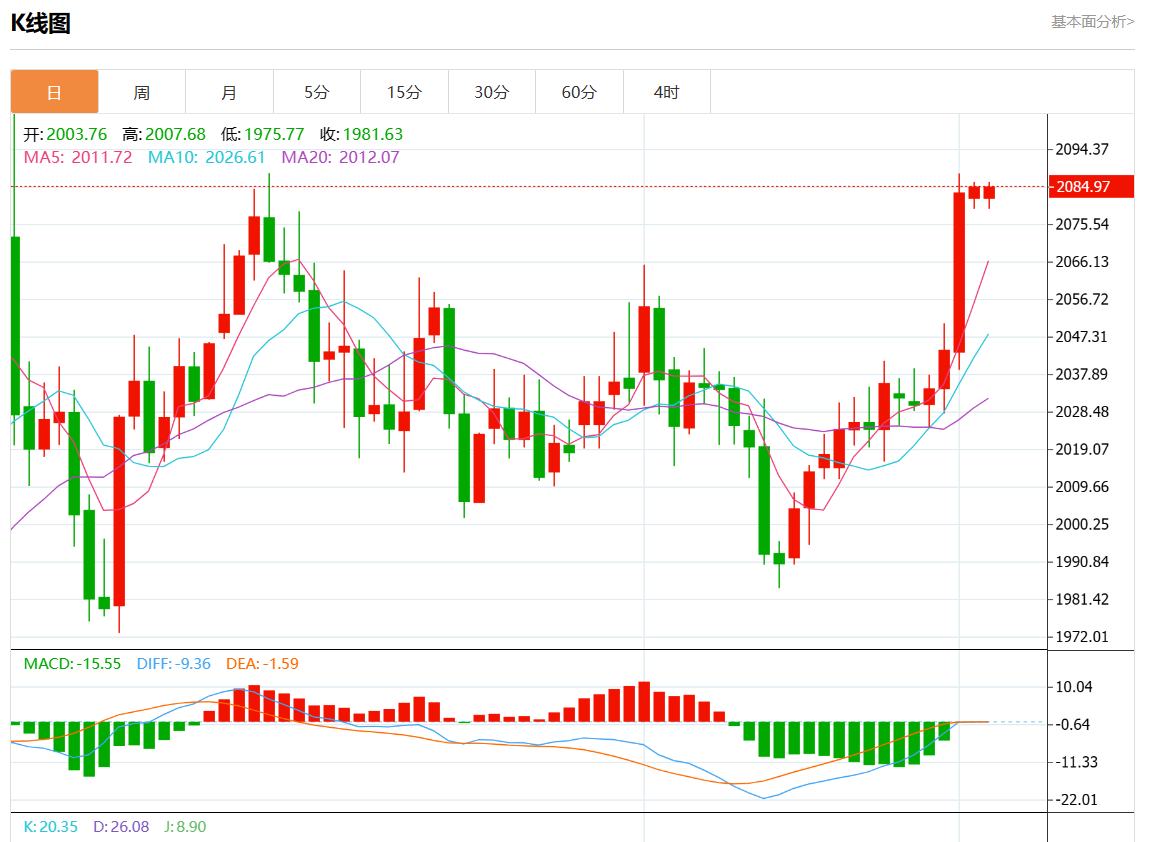The width and height of the screenshot is (1153, 842).
Task: Click the 2037.89 price axis label
Action: coord(1082,374)
